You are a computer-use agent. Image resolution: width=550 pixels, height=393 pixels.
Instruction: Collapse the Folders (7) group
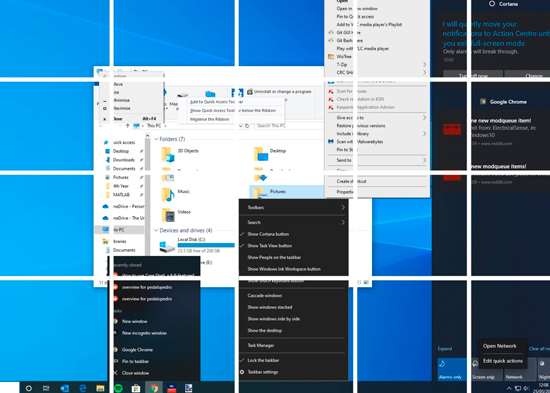156,139
